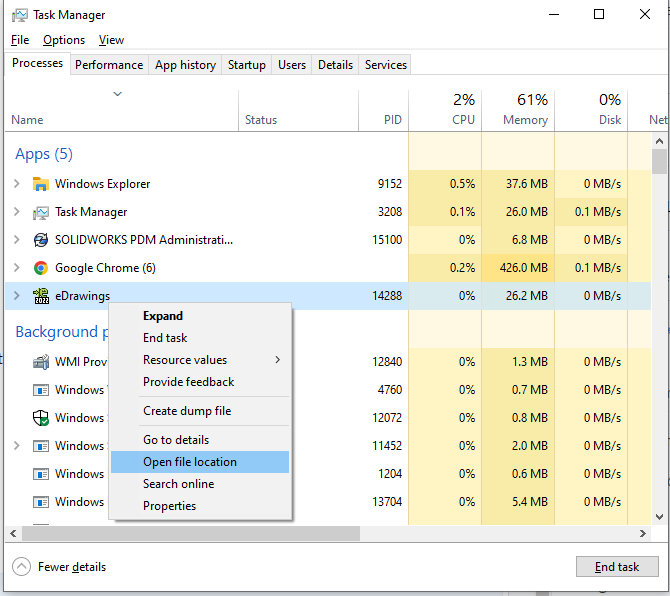Click the horizontal scrollbar right arrow
The image size is (670, 596).
coord(643,534)
